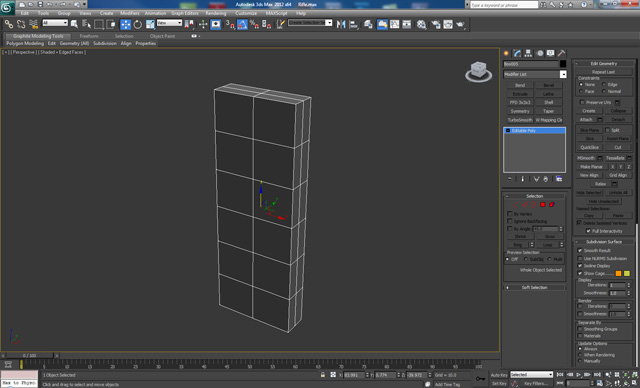Toggle the Preserve UVs checkbox
The width and height of the screenshot is (640, 388).
pyautogui.click(x=582, y=102)
